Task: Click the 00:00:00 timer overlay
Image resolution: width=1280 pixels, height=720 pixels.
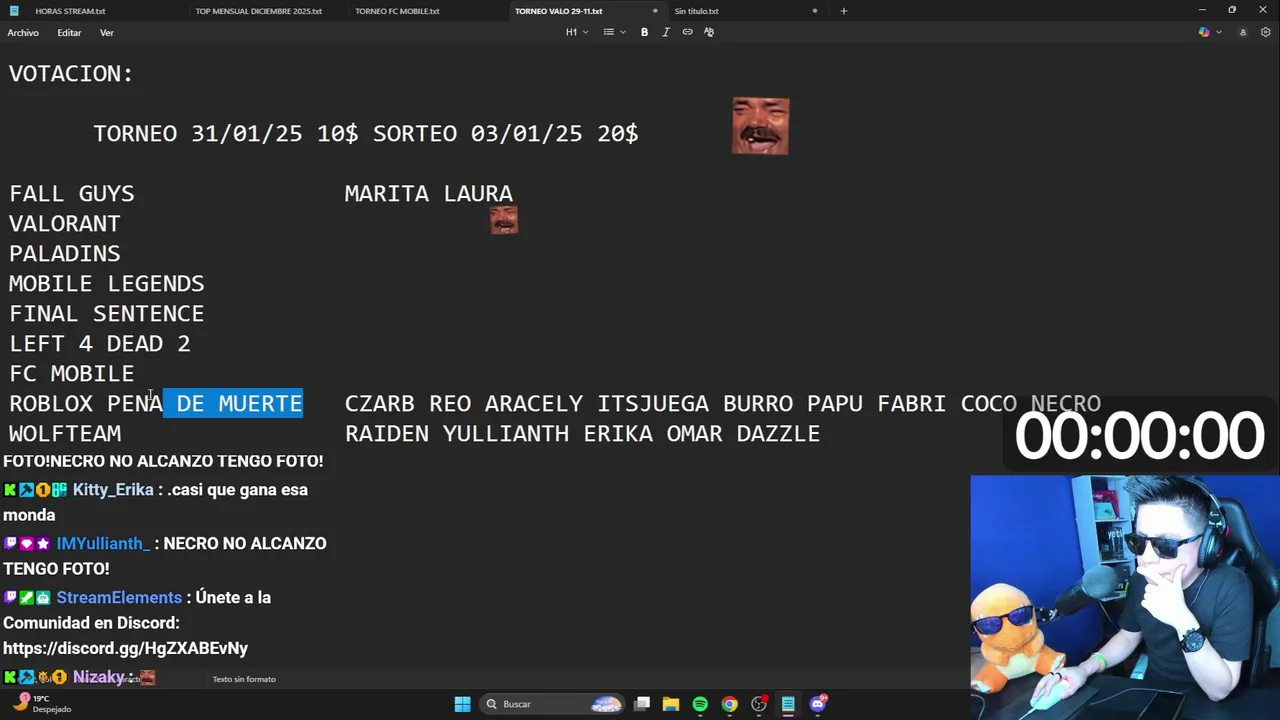Action: 1139,437
